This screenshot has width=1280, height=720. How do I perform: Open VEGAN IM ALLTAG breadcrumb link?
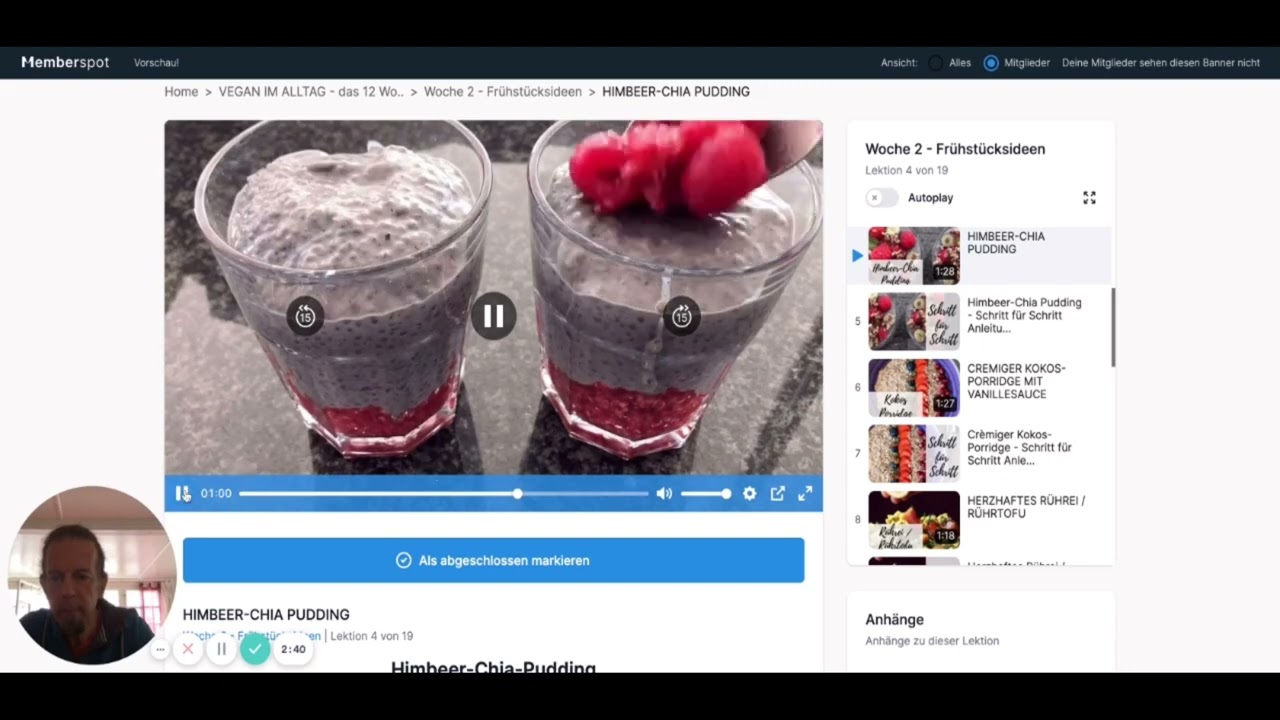(x=311, y=91)
